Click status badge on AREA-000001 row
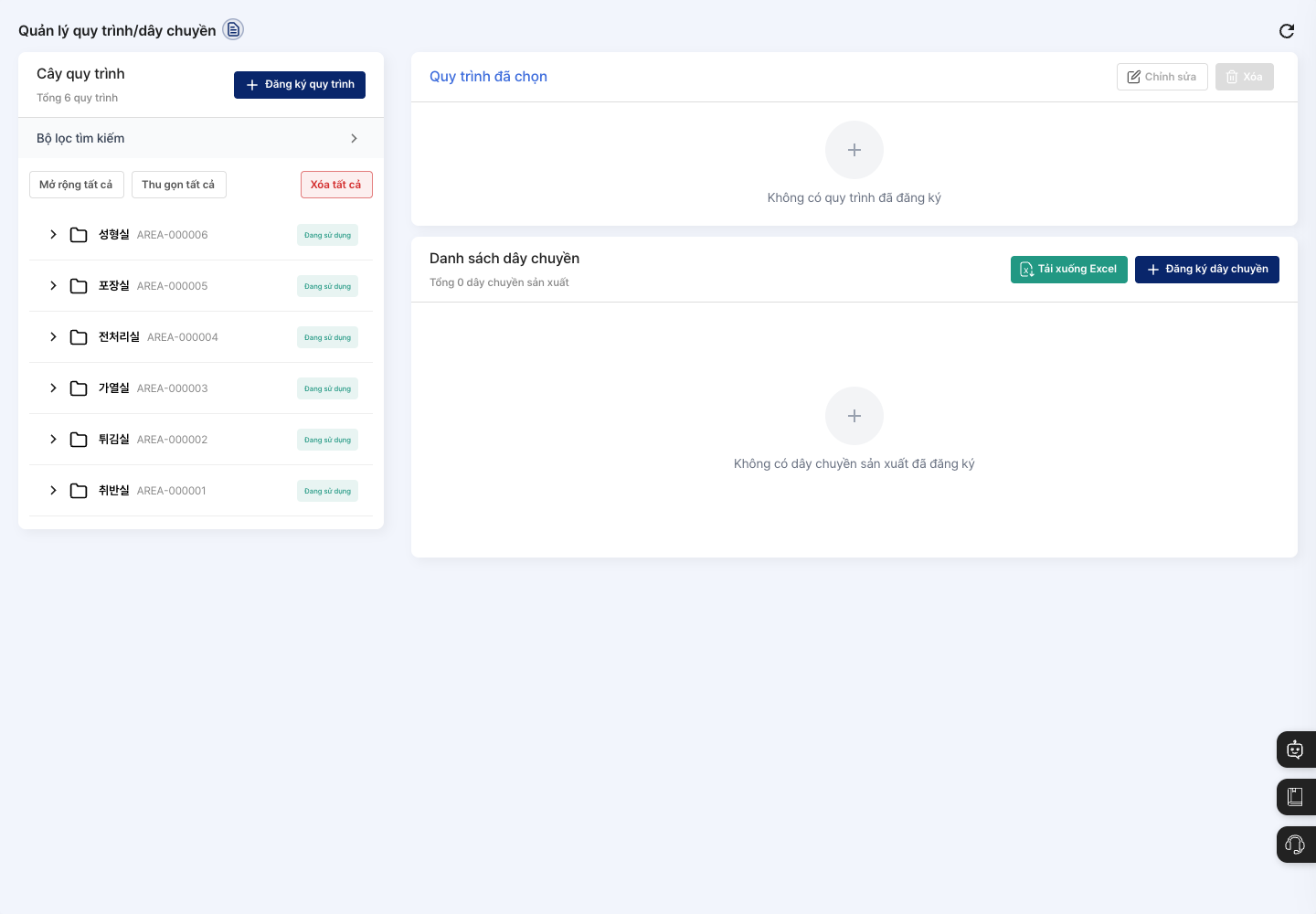1316x914 pixels. 327,491
